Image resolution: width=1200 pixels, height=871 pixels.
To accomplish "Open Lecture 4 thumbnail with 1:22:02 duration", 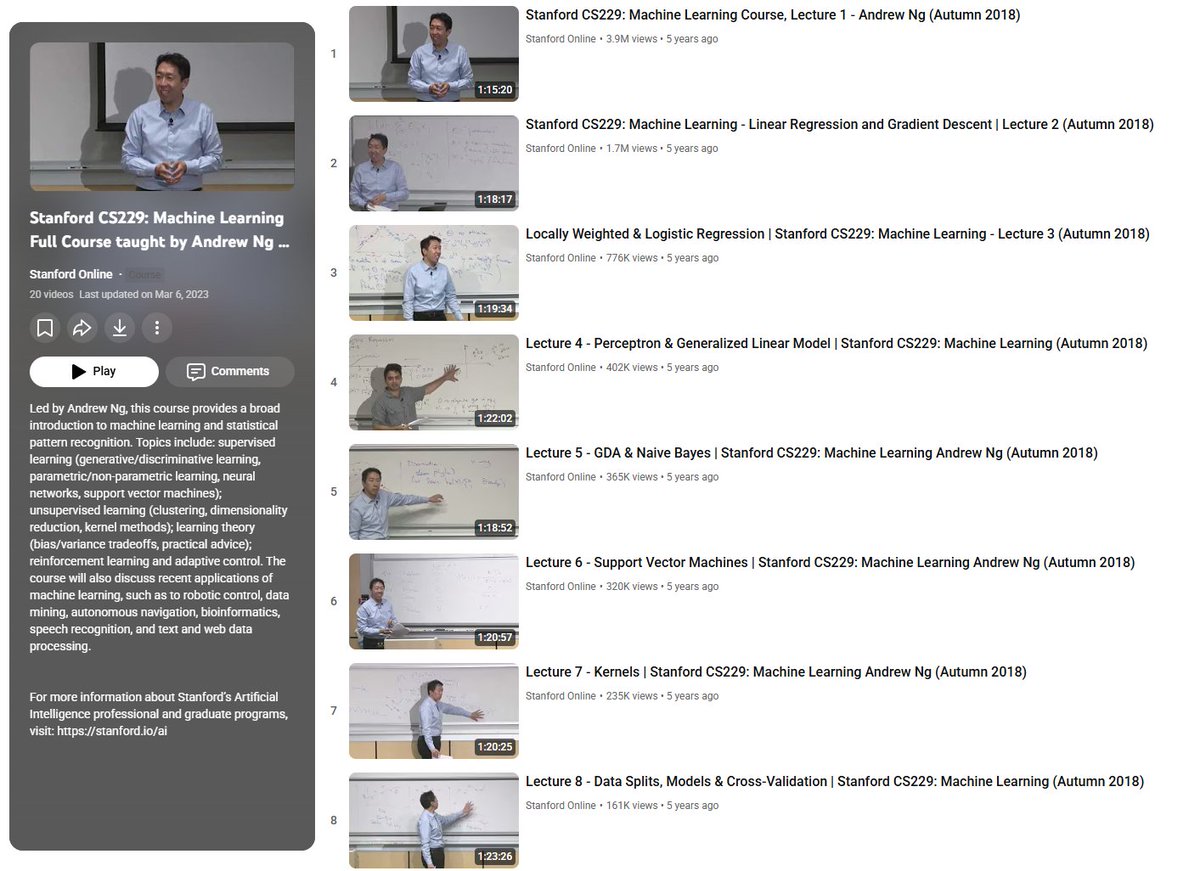I will pyautogui.click(x=434, y=382).
